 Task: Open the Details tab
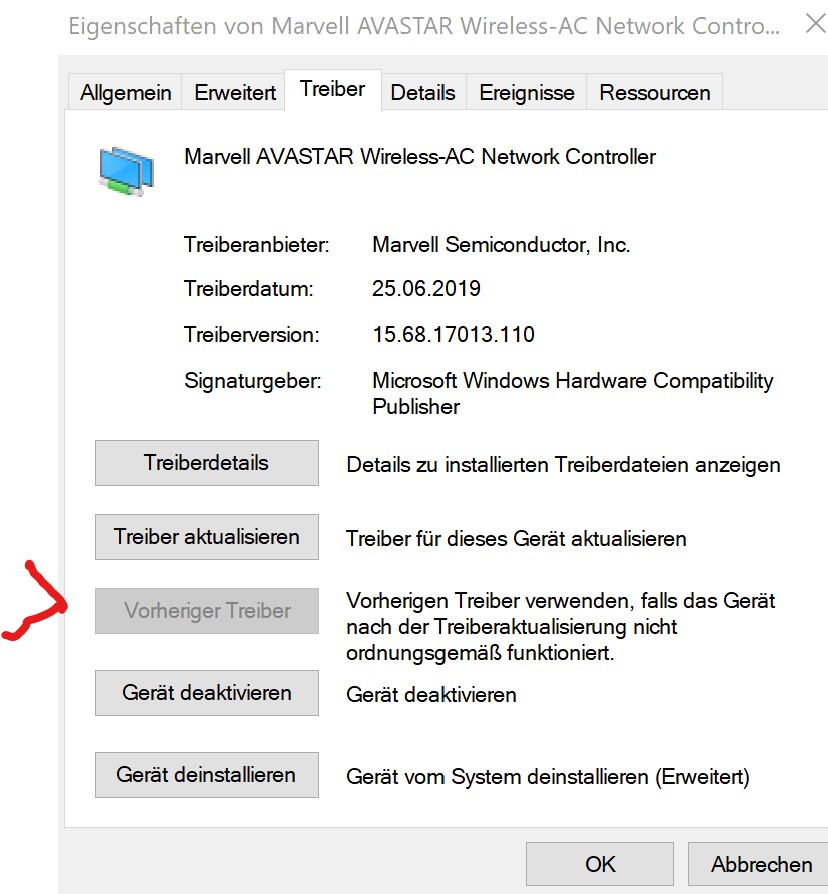click(423, 92)
